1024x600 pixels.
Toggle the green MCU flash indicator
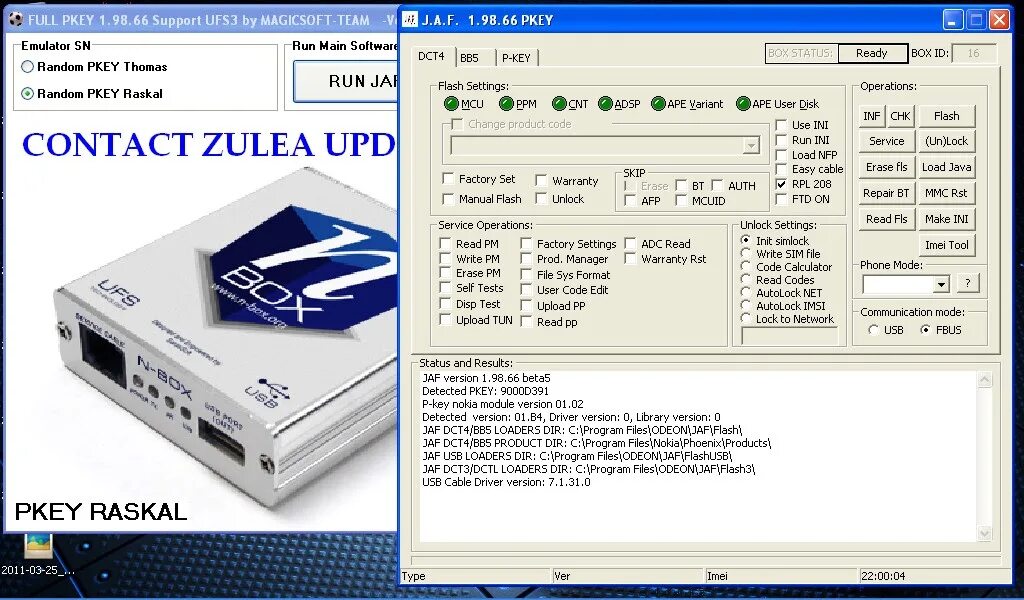pos(451,104)
